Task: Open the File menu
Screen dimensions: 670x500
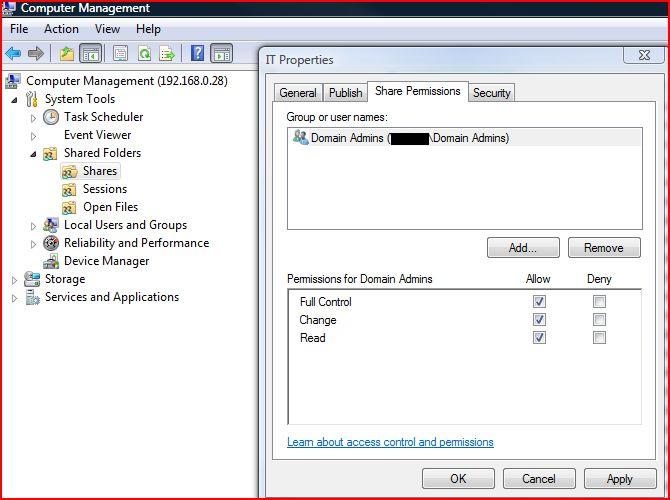Action: pyautogui.click(x=19, y=29)
